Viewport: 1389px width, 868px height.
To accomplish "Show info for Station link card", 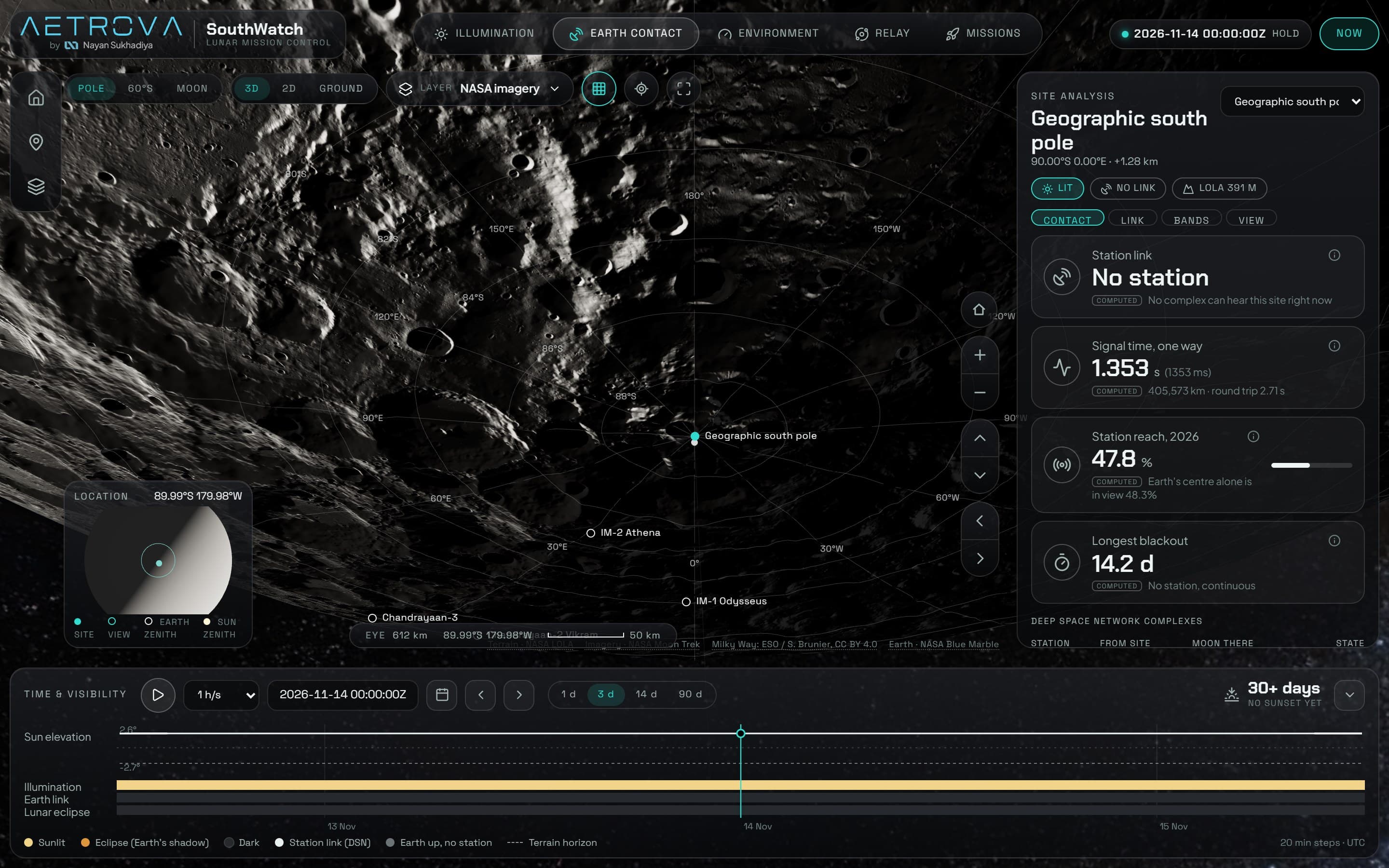I will click(x=1334, y=255).
